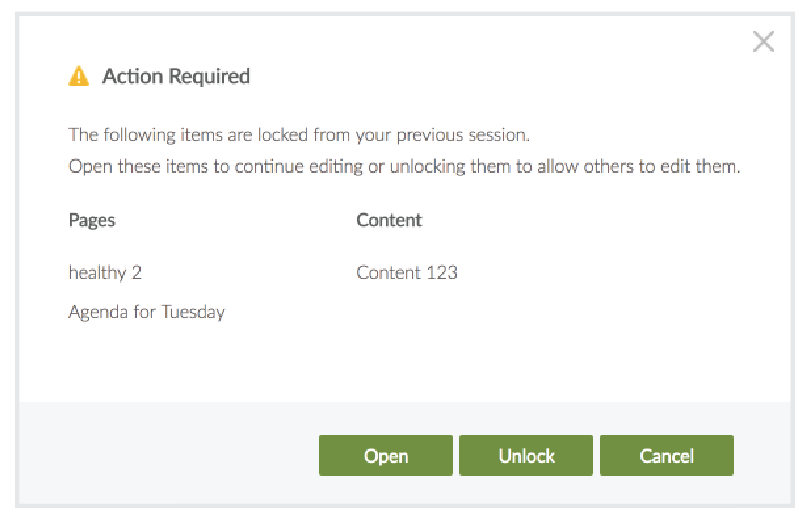The height and width of the screenshot is (526, 812).
Task: Click the "Action Required" heading
Action: 176,76
